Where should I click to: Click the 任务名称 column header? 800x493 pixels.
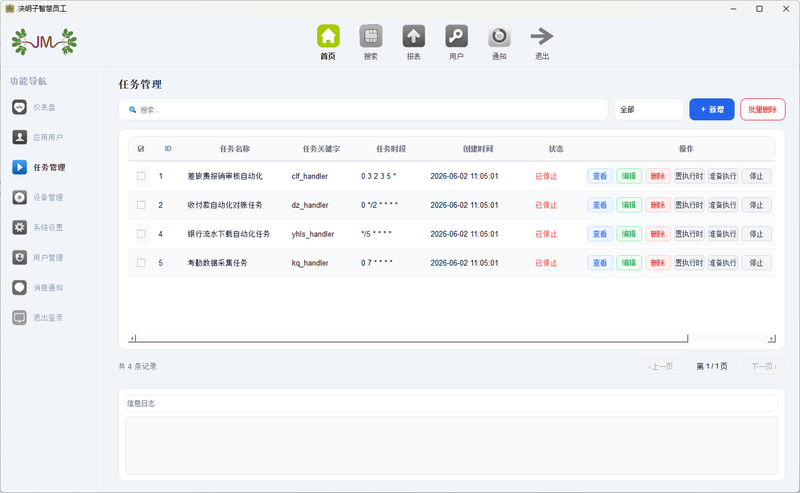[x=235, y=149]
